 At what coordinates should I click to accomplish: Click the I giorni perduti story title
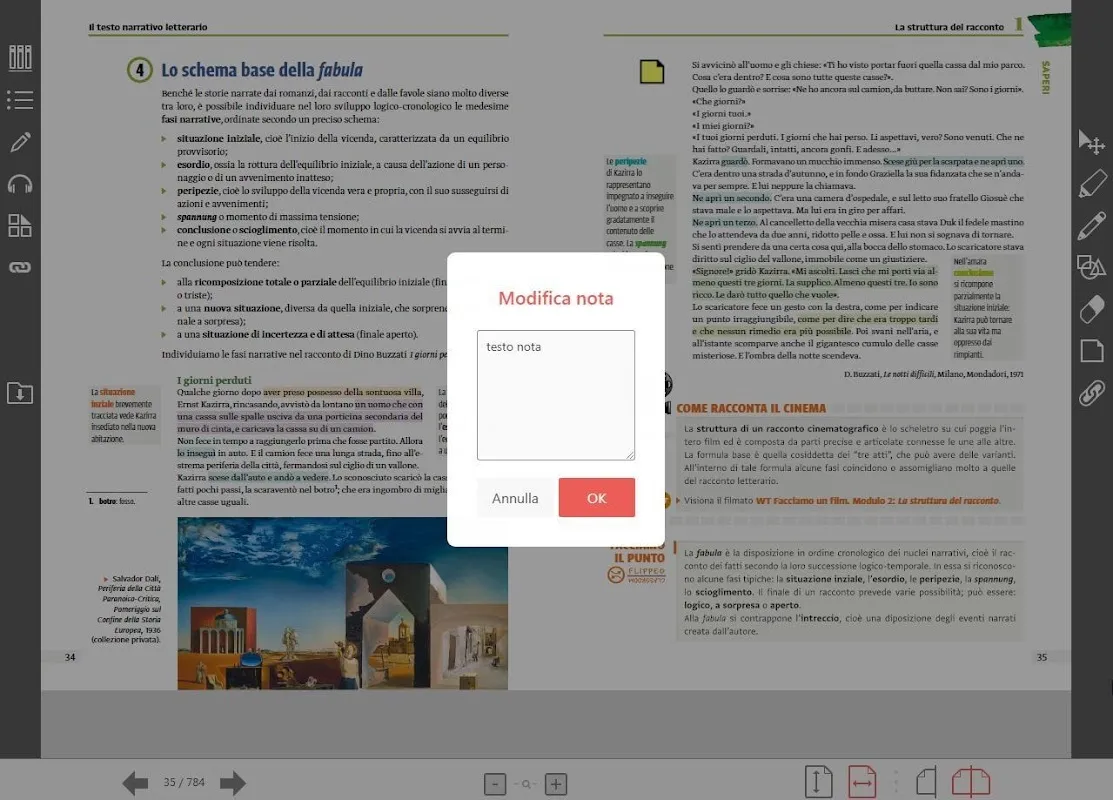point(214,380)
